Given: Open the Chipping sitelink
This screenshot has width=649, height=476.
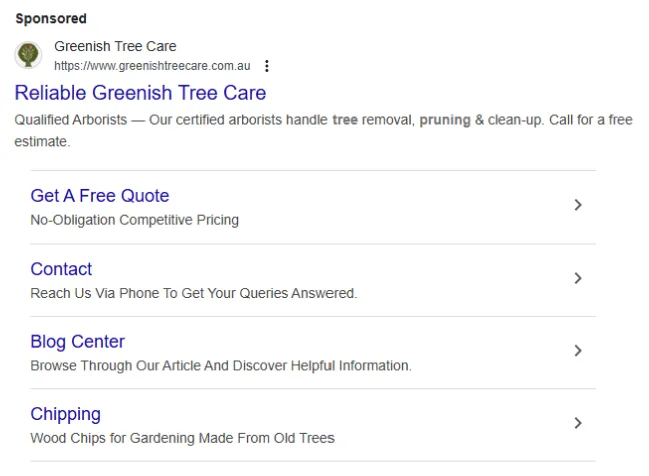Looking at the screenshot, I should coord(65,414).
